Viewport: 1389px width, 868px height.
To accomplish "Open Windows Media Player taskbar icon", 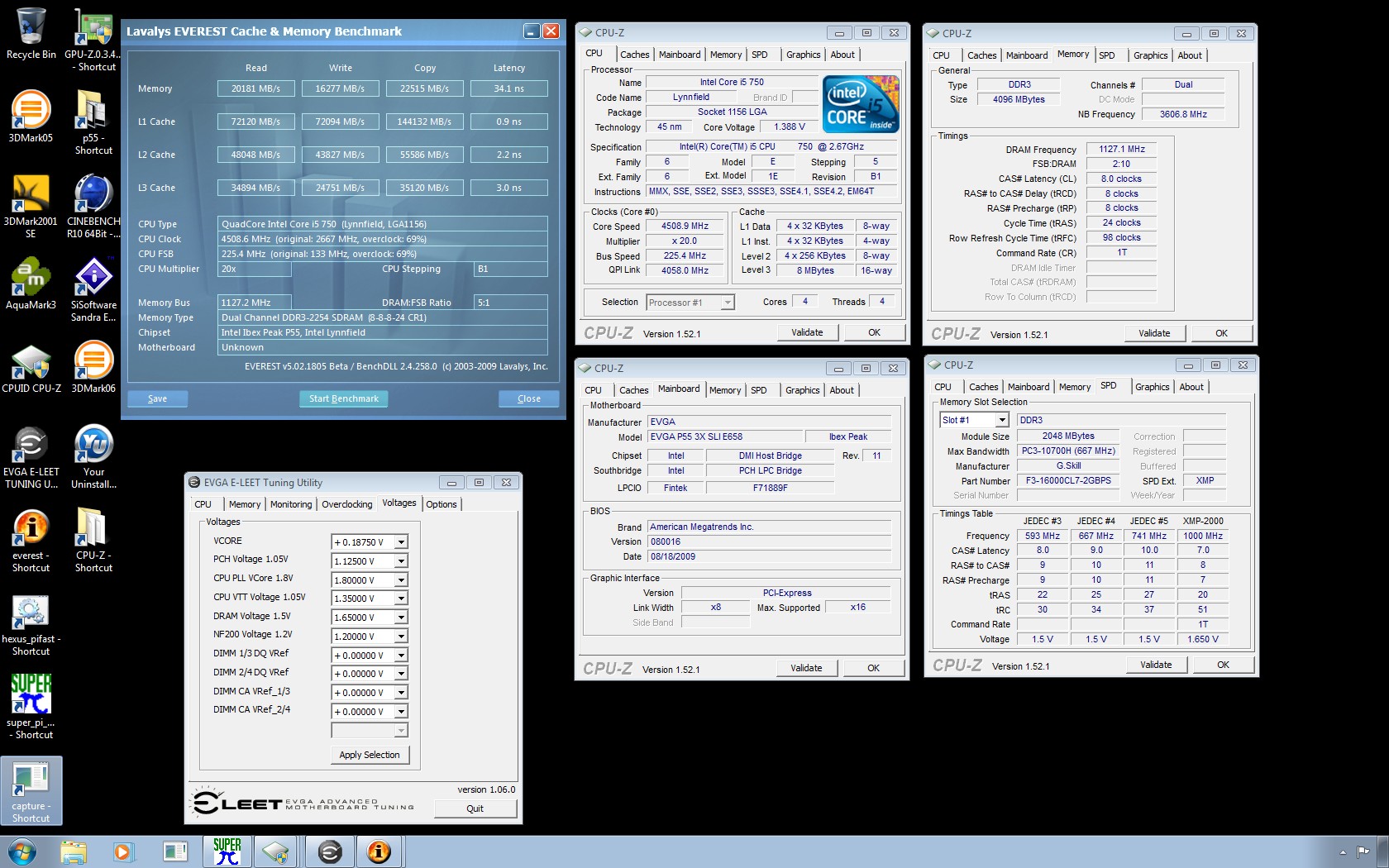I will pyautogui.click(x=122, y=851).
